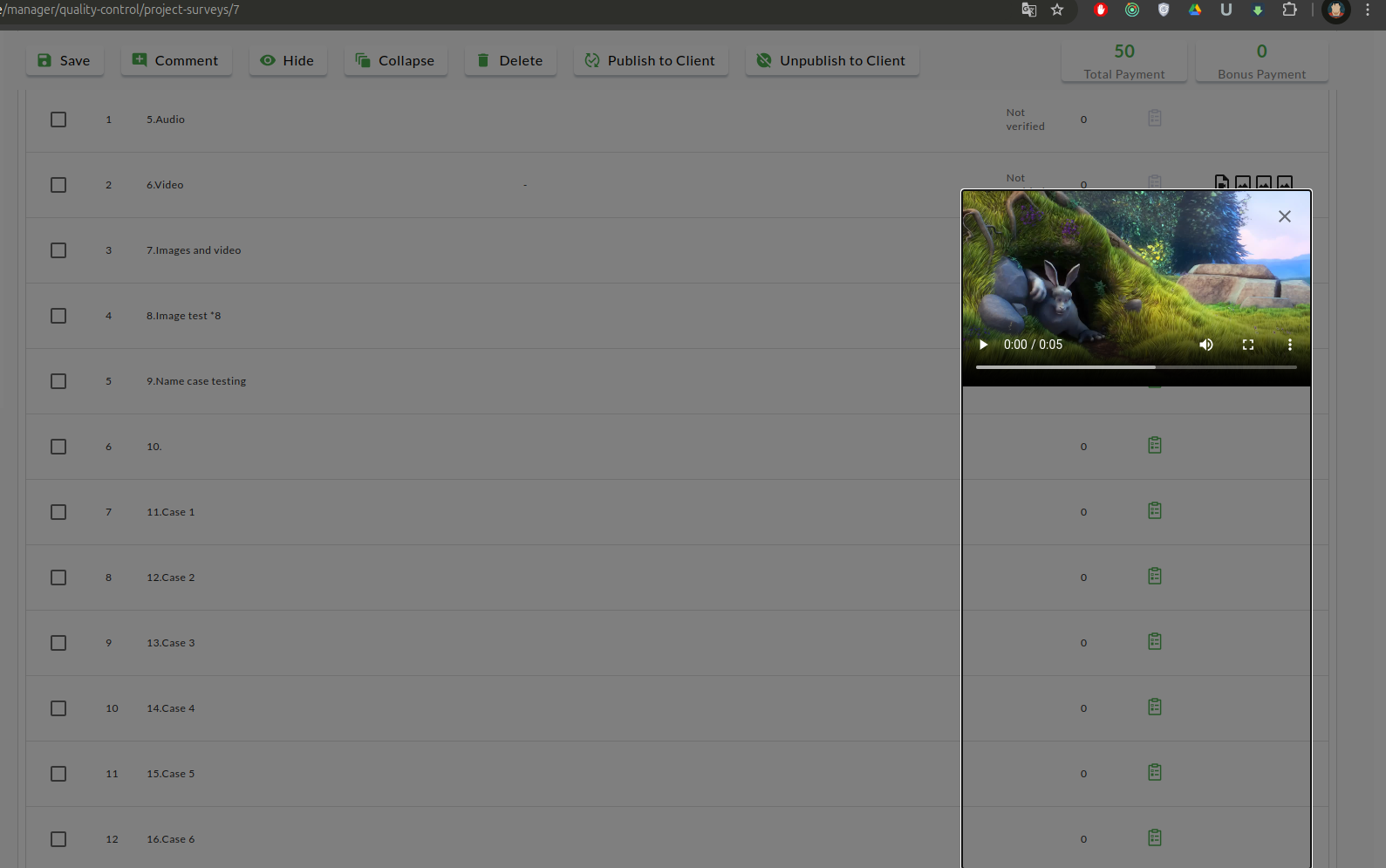
Task: Bookmark this page with the star
Action: (1057, 10)
